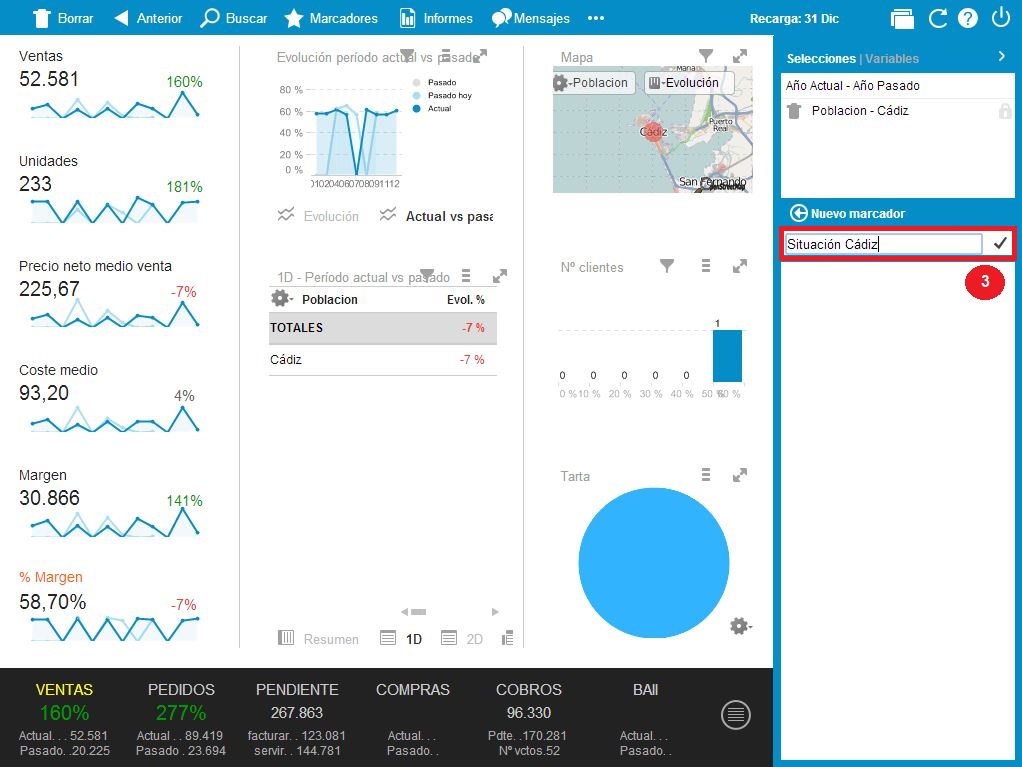Open the help question mark icon
The width and height of the screenshot is (1022, 767).
pos(967,18)
